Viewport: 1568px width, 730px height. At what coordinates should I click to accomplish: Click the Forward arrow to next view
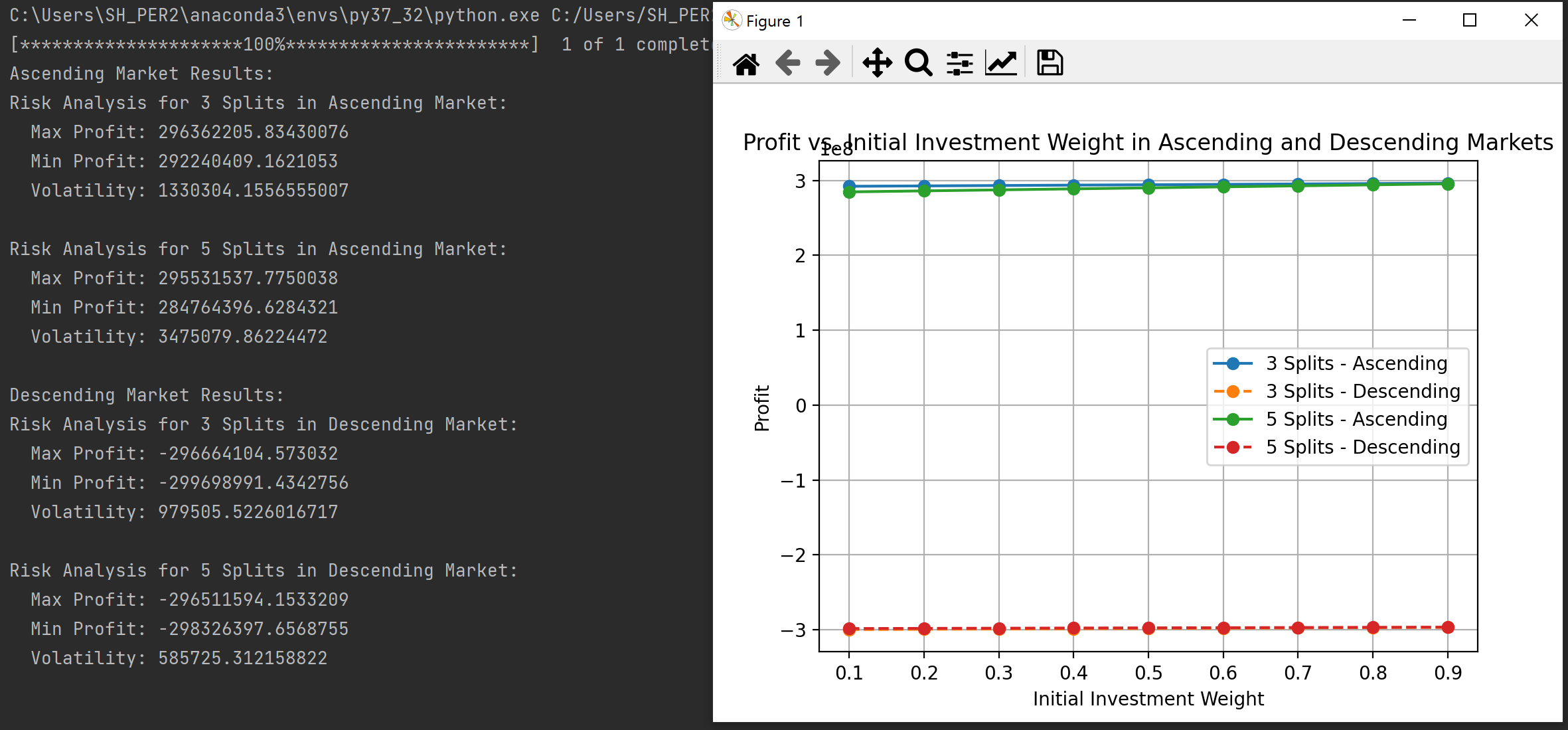(x=828, y=64)
